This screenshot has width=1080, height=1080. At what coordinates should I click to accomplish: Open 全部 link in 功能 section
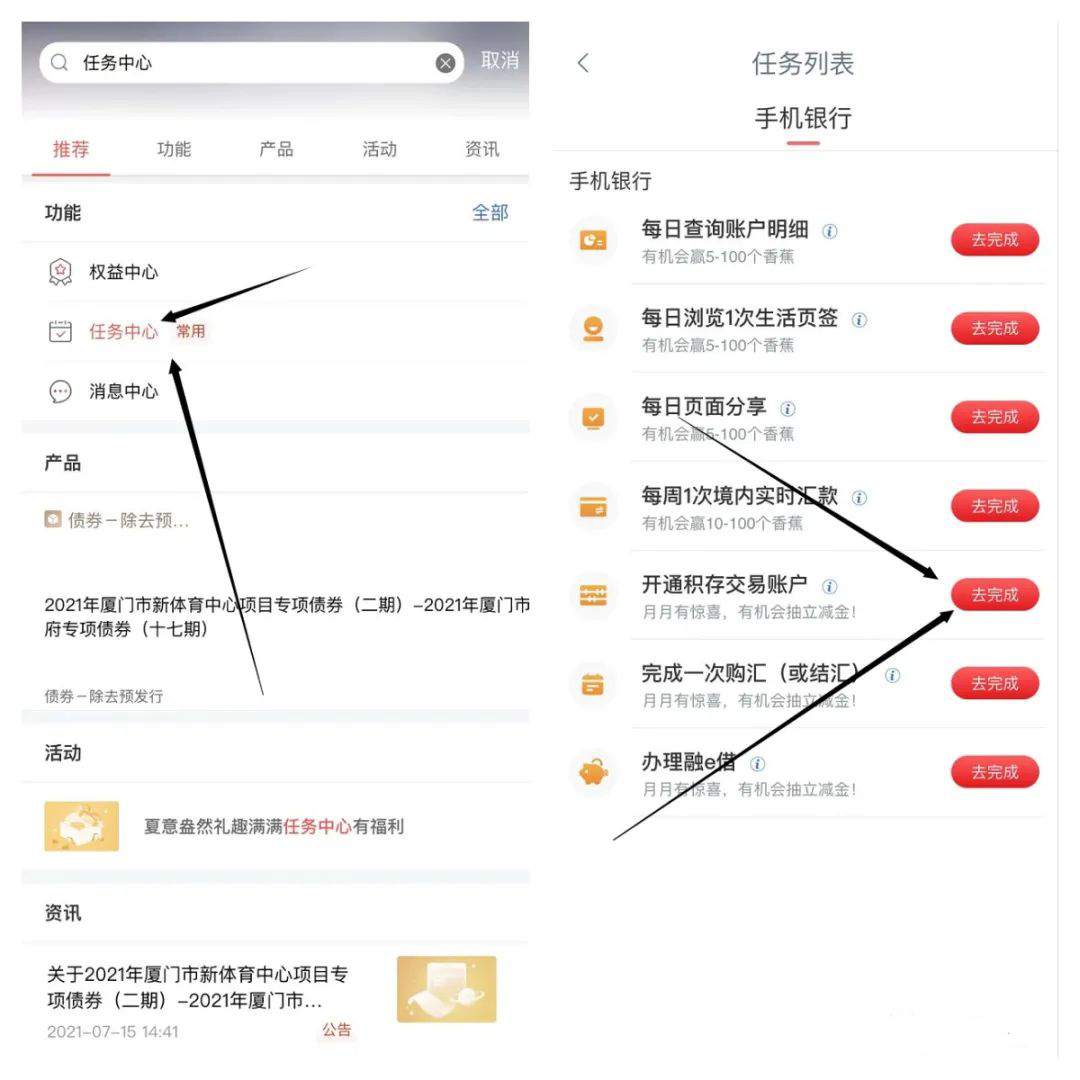(490, 212)
